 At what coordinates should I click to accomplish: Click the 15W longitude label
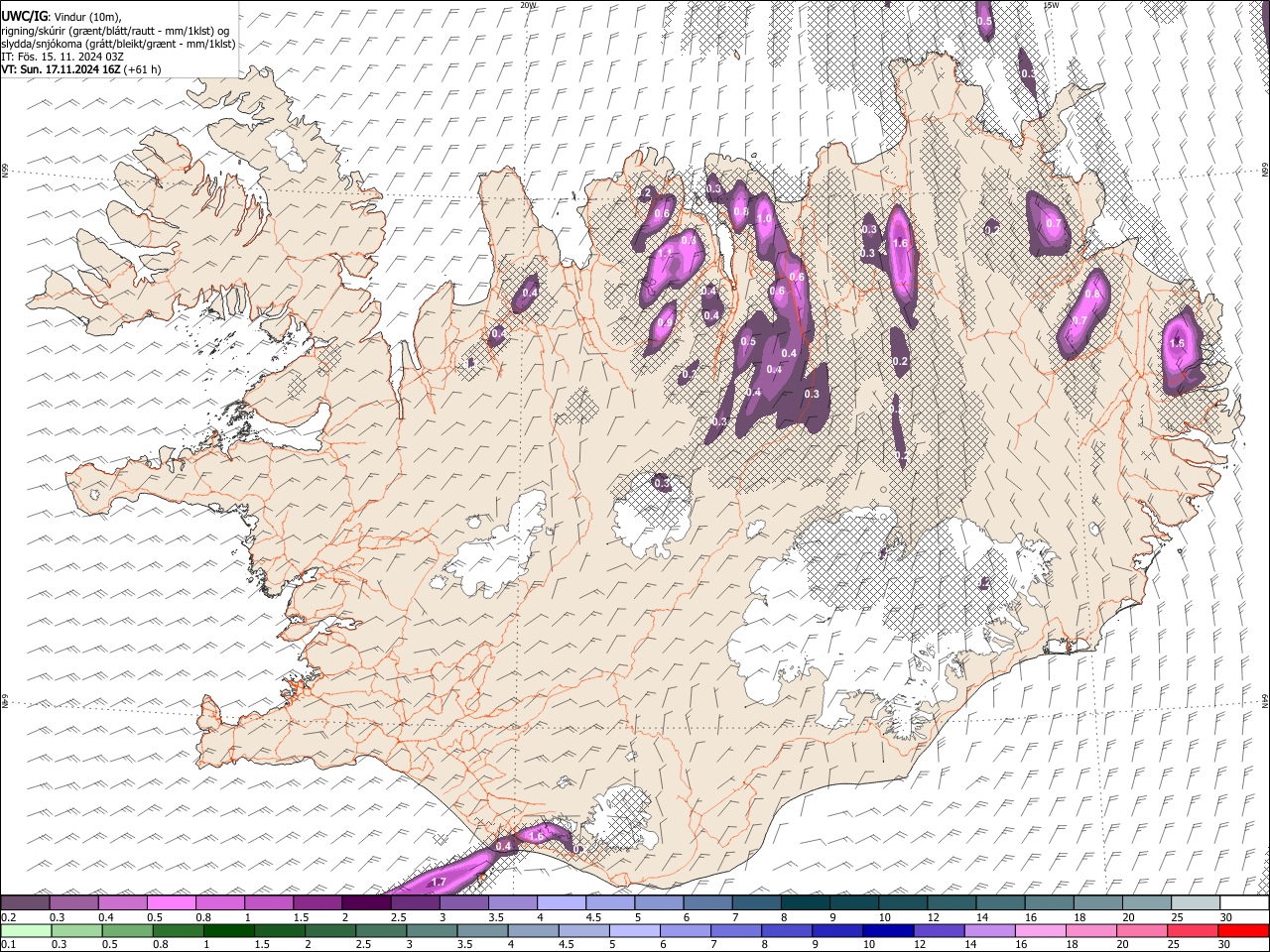pos(1051,5)
